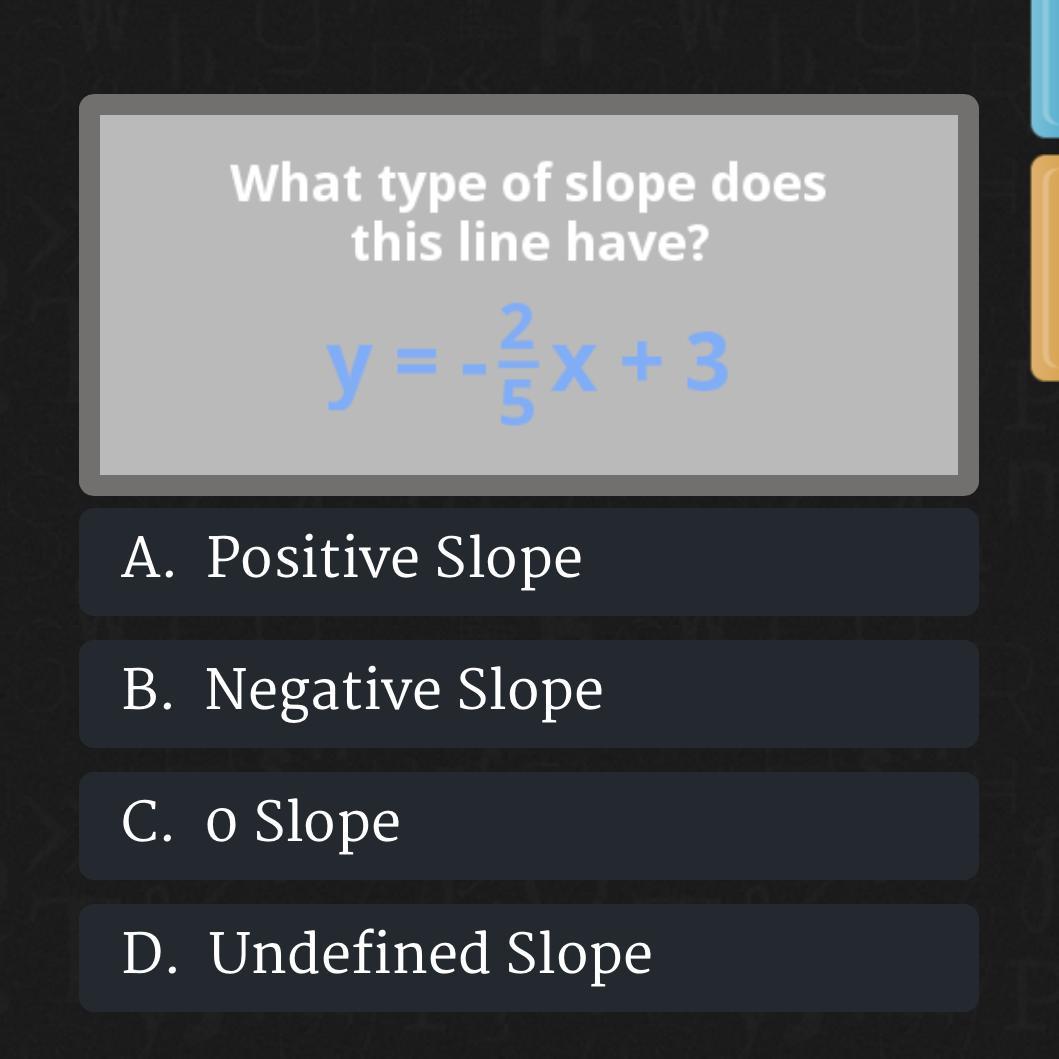Click the blue equation y = -2/5x + 3
Image resolution: width=1059 pixels, height=1059 pixels.
[527, 365]
